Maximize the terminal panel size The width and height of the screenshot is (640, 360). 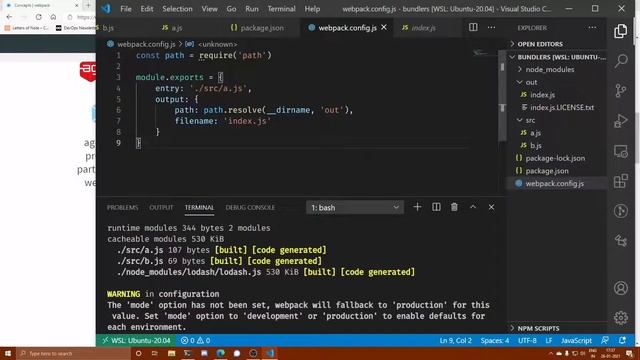pos(473,207)
